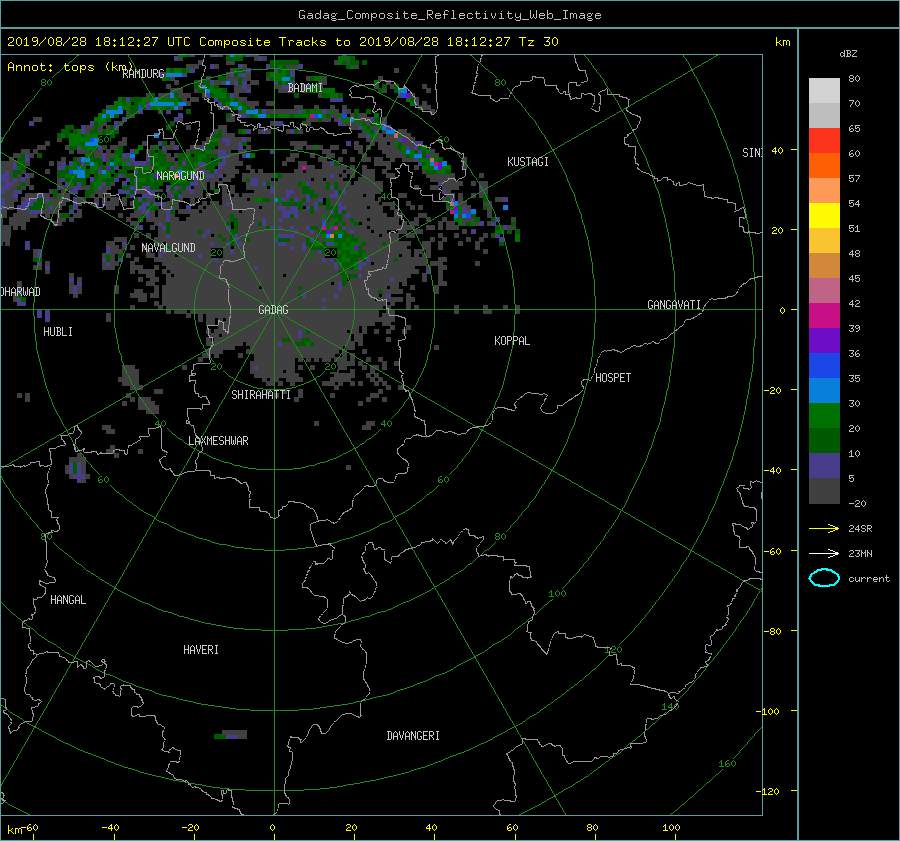Pick the purple 39–36 dBZ legend swatch
900x841 pixels.
pos(824,340)
